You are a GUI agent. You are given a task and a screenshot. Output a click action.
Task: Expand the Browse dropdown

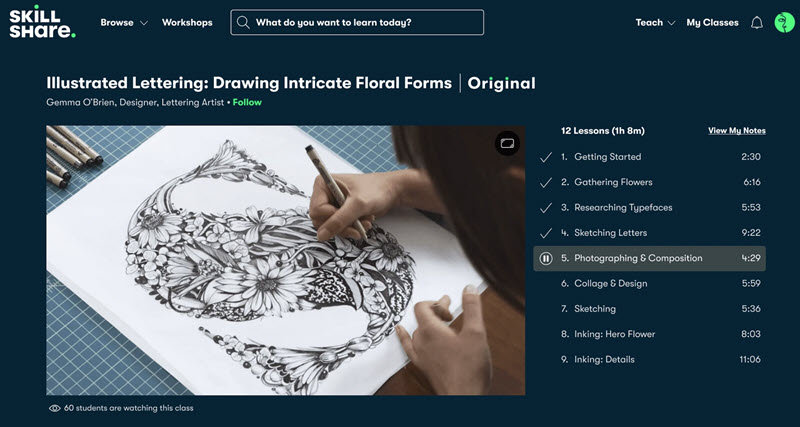coord(124,22)
